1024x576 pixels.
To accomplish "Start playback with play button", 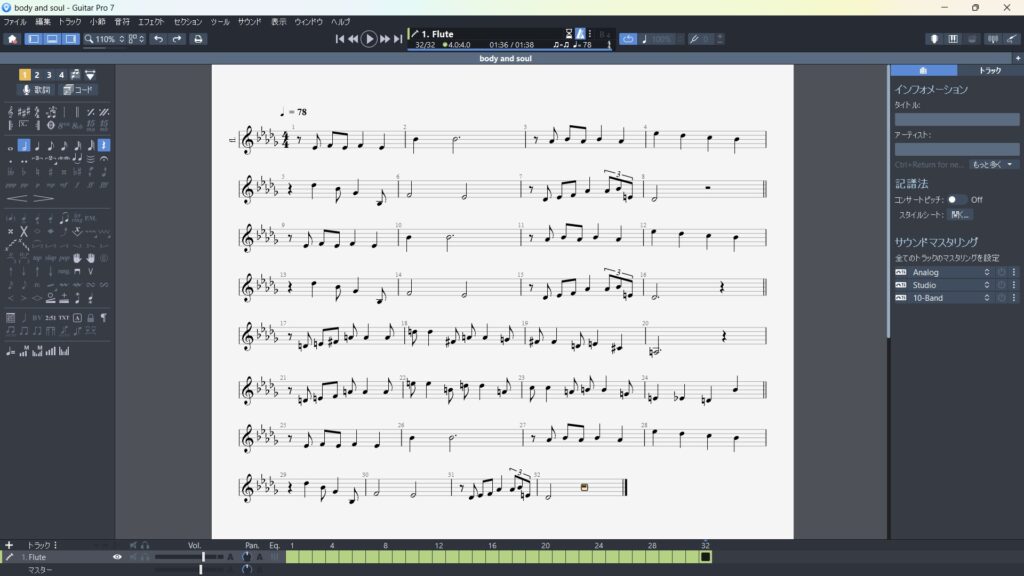I will coord(369,39).
